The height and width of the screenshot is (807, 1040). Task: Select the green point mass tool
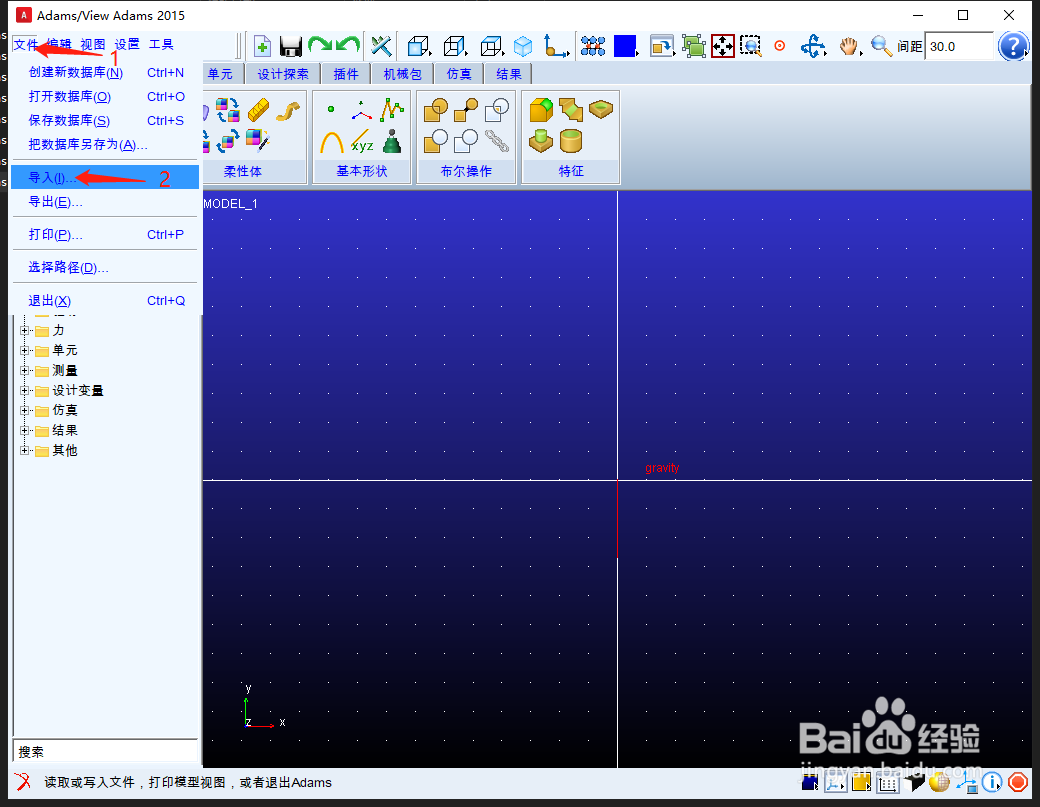click(392, 141)
